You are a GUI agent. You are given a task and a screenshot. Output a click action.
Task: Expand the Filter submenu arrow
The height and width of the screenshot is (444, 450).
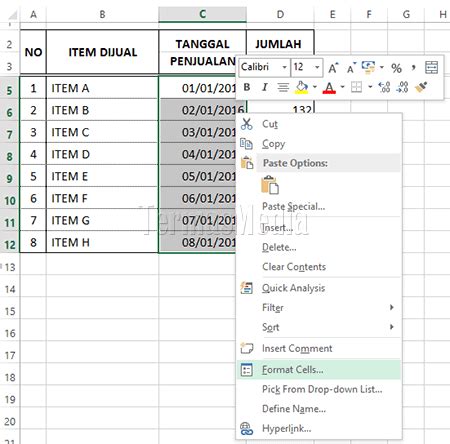[x=392, y=307]
